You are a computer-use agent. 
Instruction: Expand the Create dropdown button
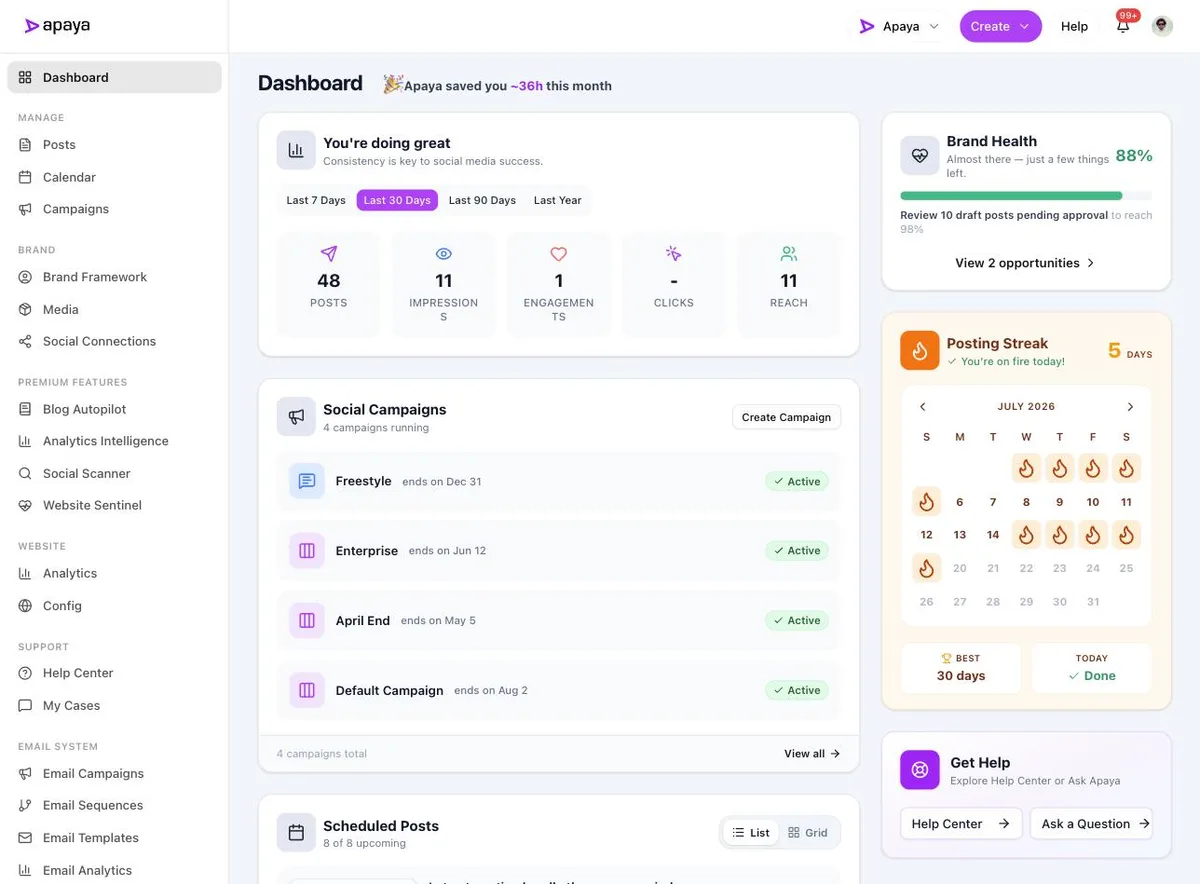(1001, 26)
